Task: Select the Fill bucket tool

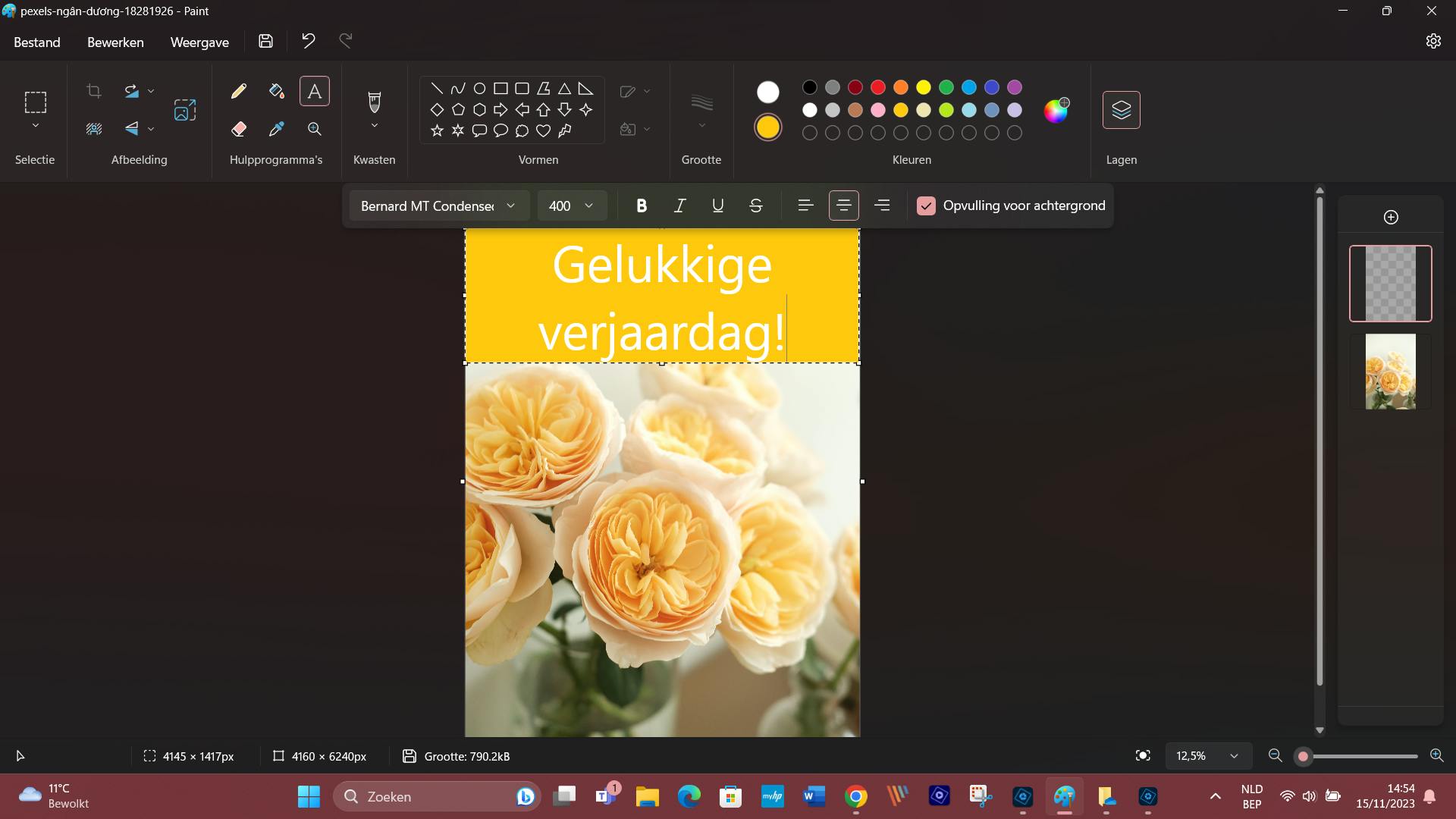Action: [x=277, y=92]
